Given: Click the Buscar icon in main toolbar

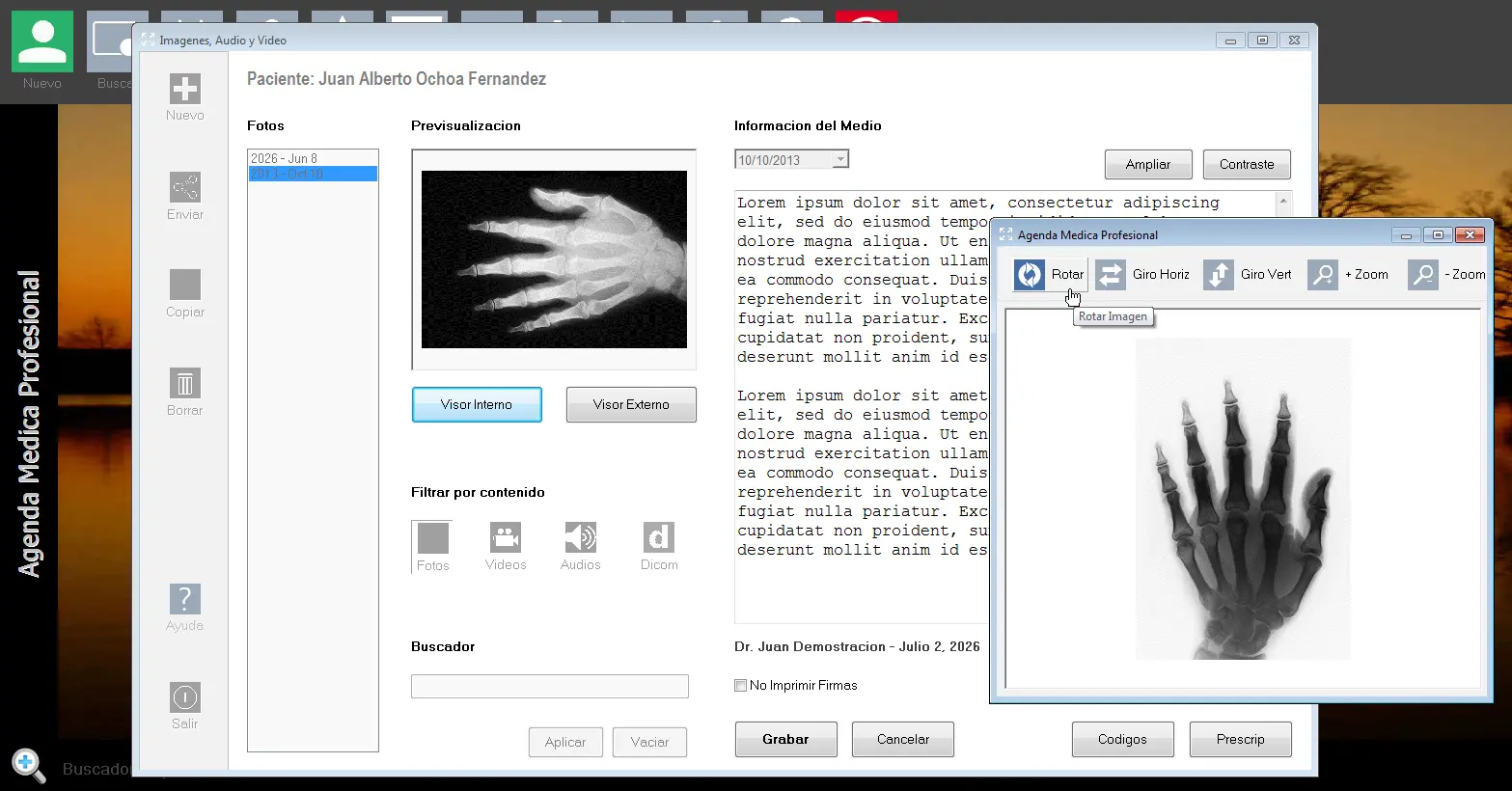Looking at the screenshot, I should 109,41.
